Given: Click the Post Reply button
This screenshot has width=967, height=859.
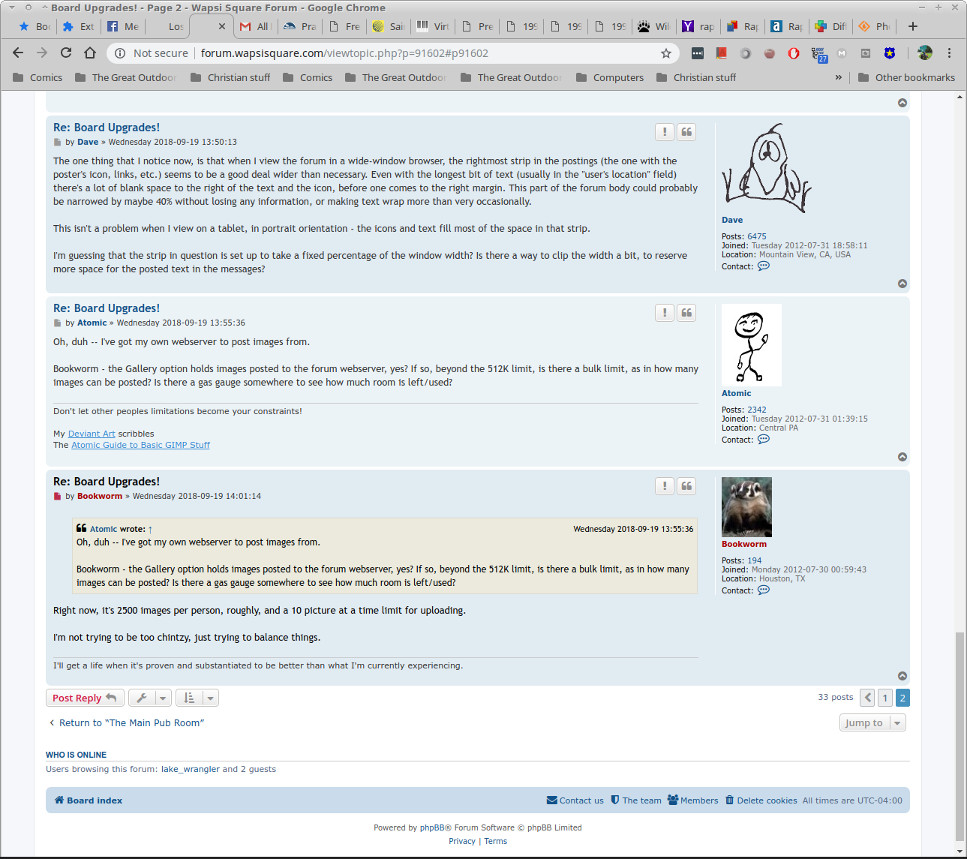Looking at the screenshot, I should pos(85,698).
